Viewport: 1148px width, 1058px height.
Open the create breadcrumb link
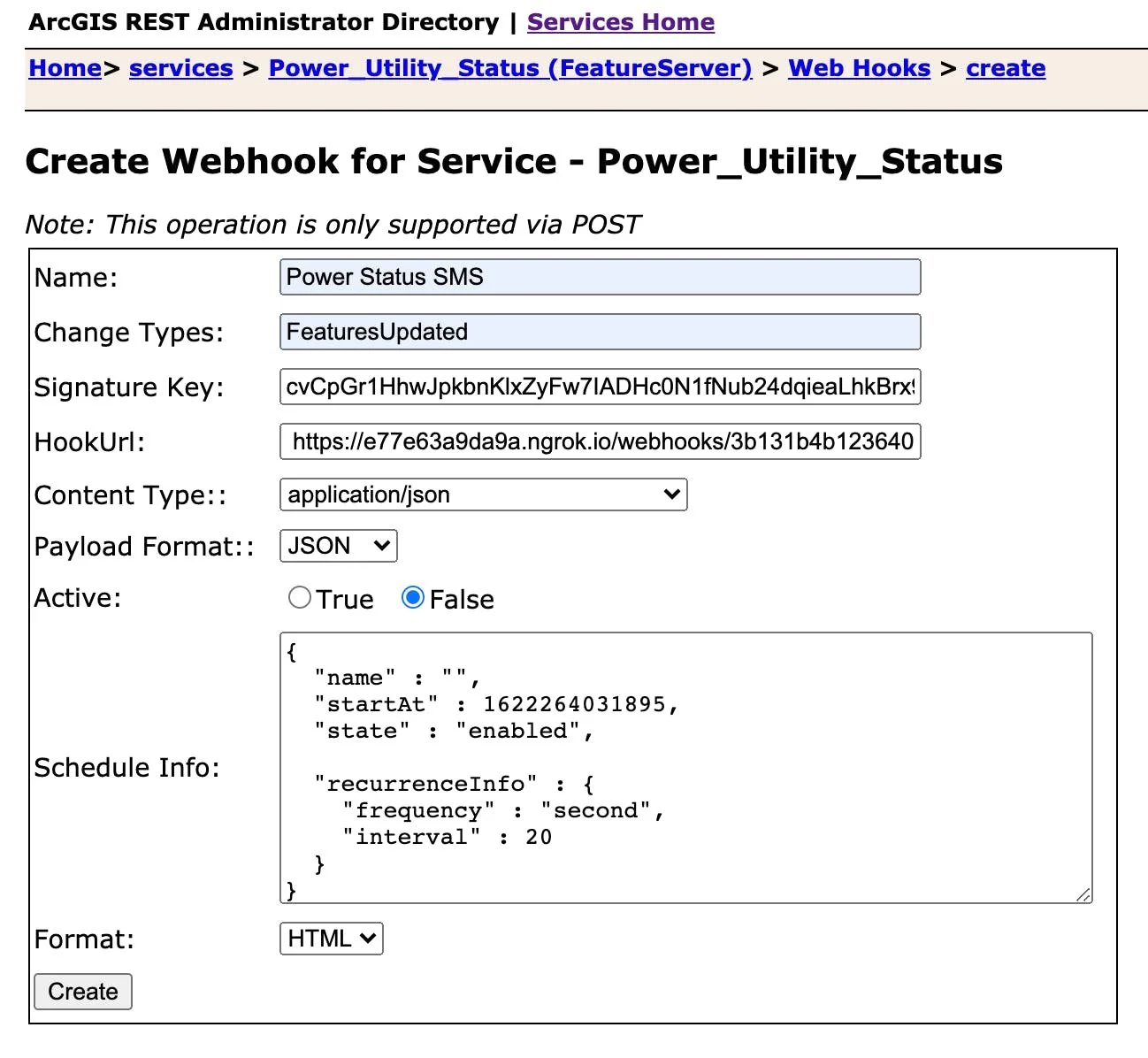coord(1006,67)
